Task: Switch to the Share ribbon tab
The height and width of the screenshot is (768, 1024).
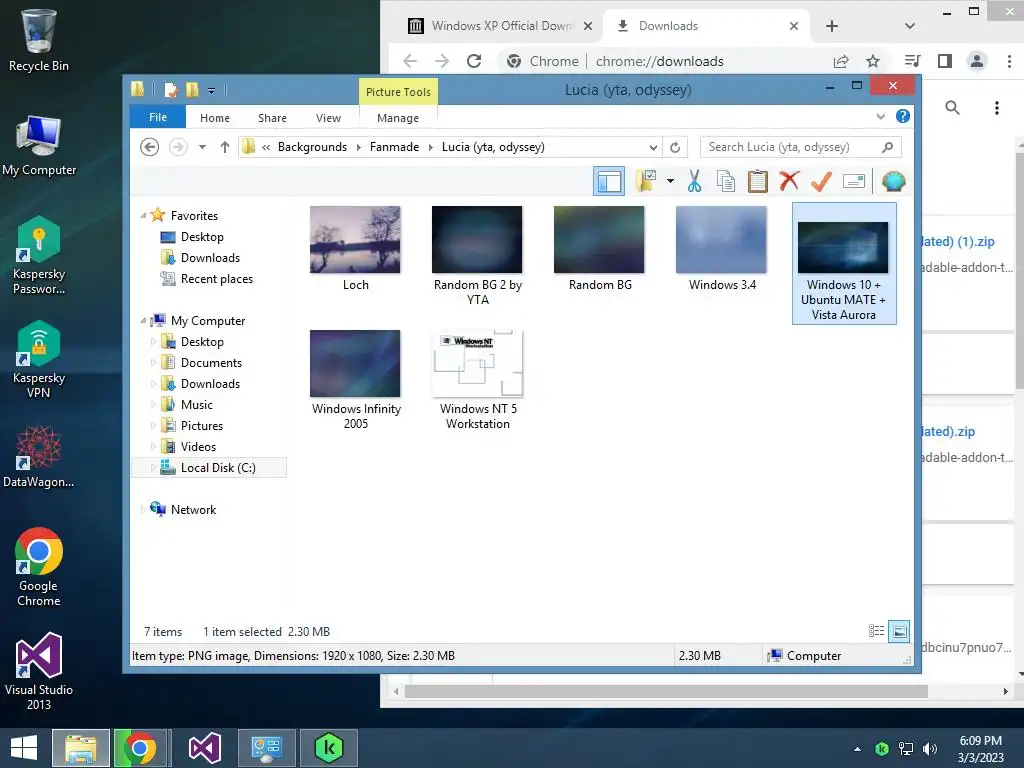Action: pos(272,118)
